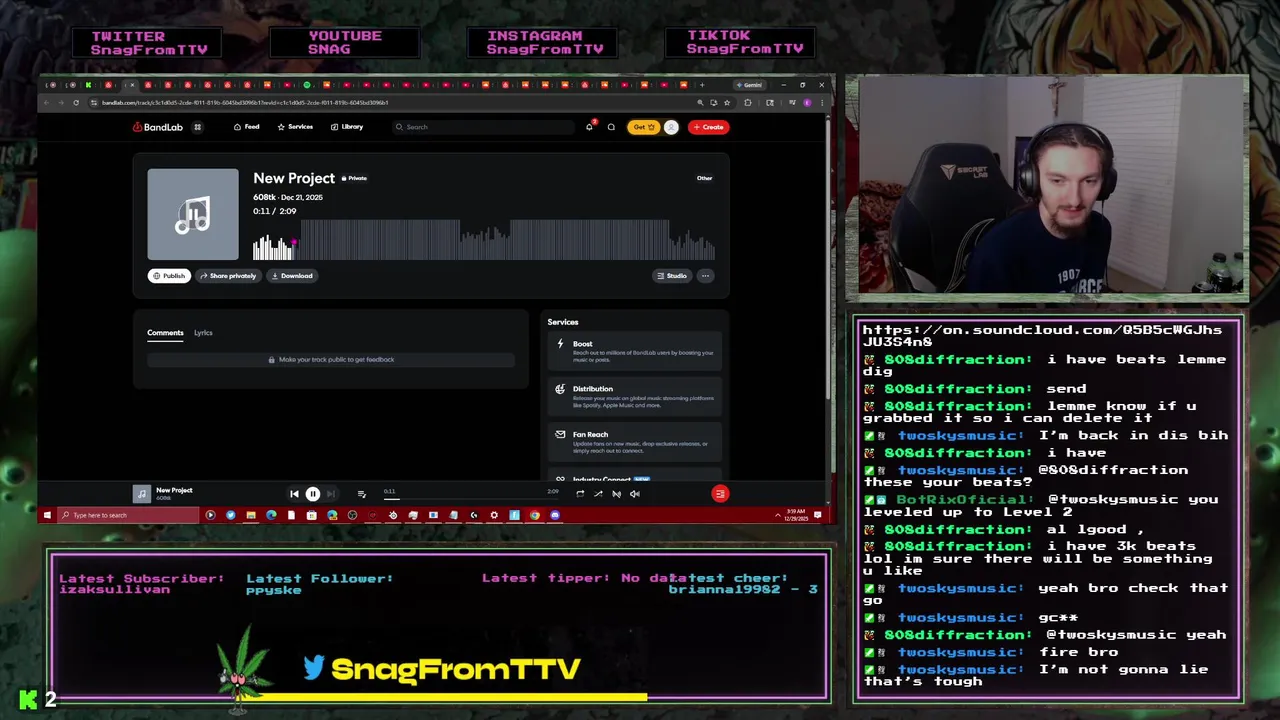Open the BandLab apps grid icon
Viewport: 1280px width, 720px height.
pyautogui.click(x=197, y=127)
